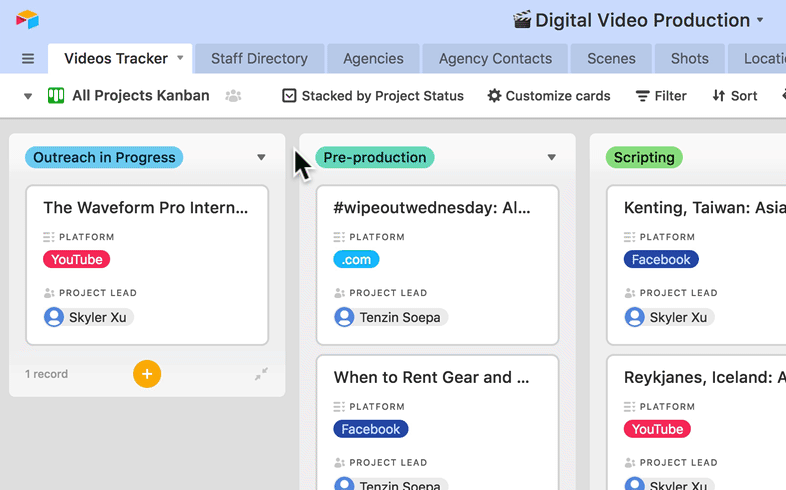The width and height of the screenshot is (786, 490).
Task: Click the Stacked by checkbox-style icon
Action: (x=289, y=96)
